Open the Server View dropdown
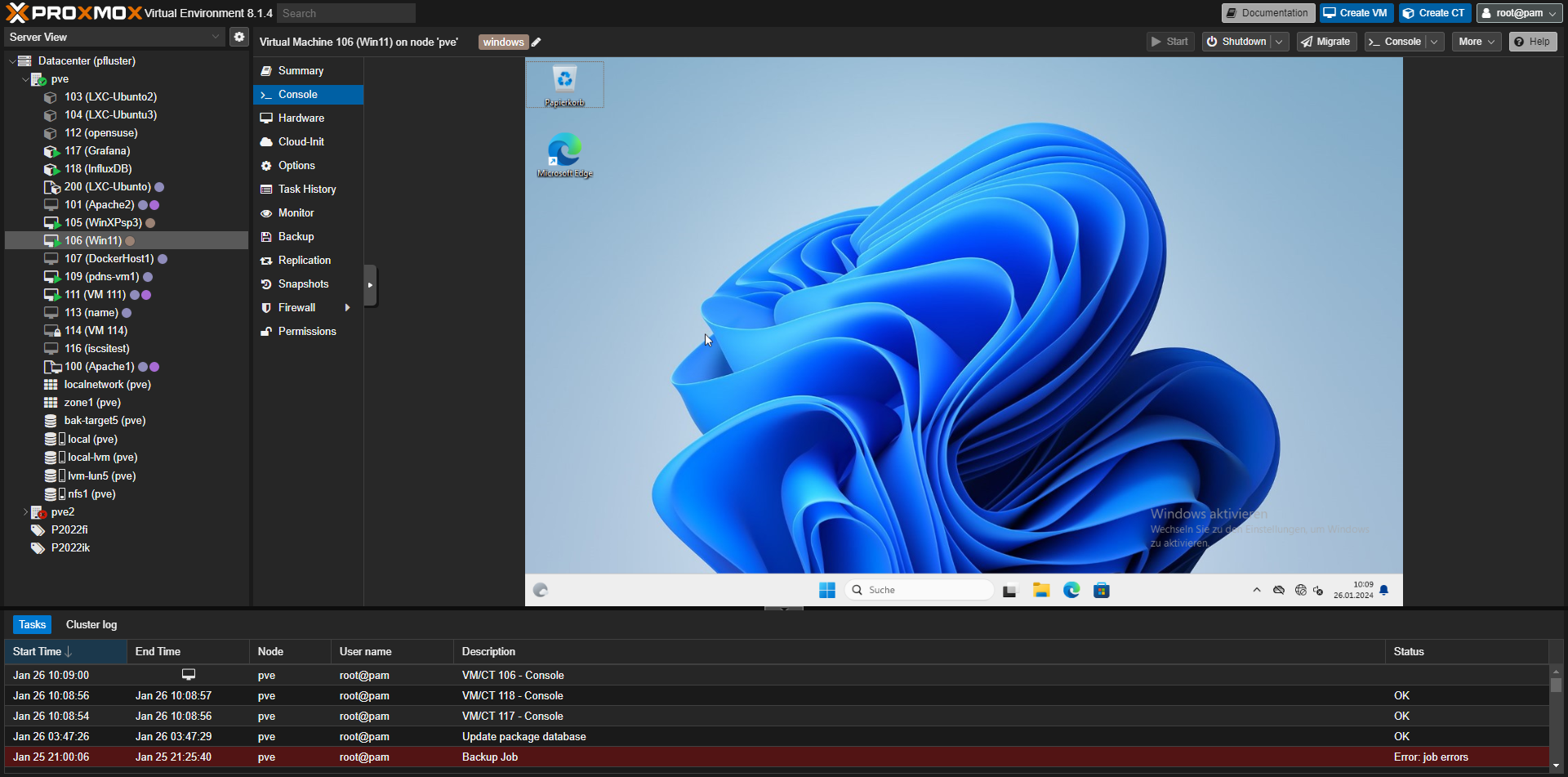This screenshot has height=777, width=1568. coord(114,37)
